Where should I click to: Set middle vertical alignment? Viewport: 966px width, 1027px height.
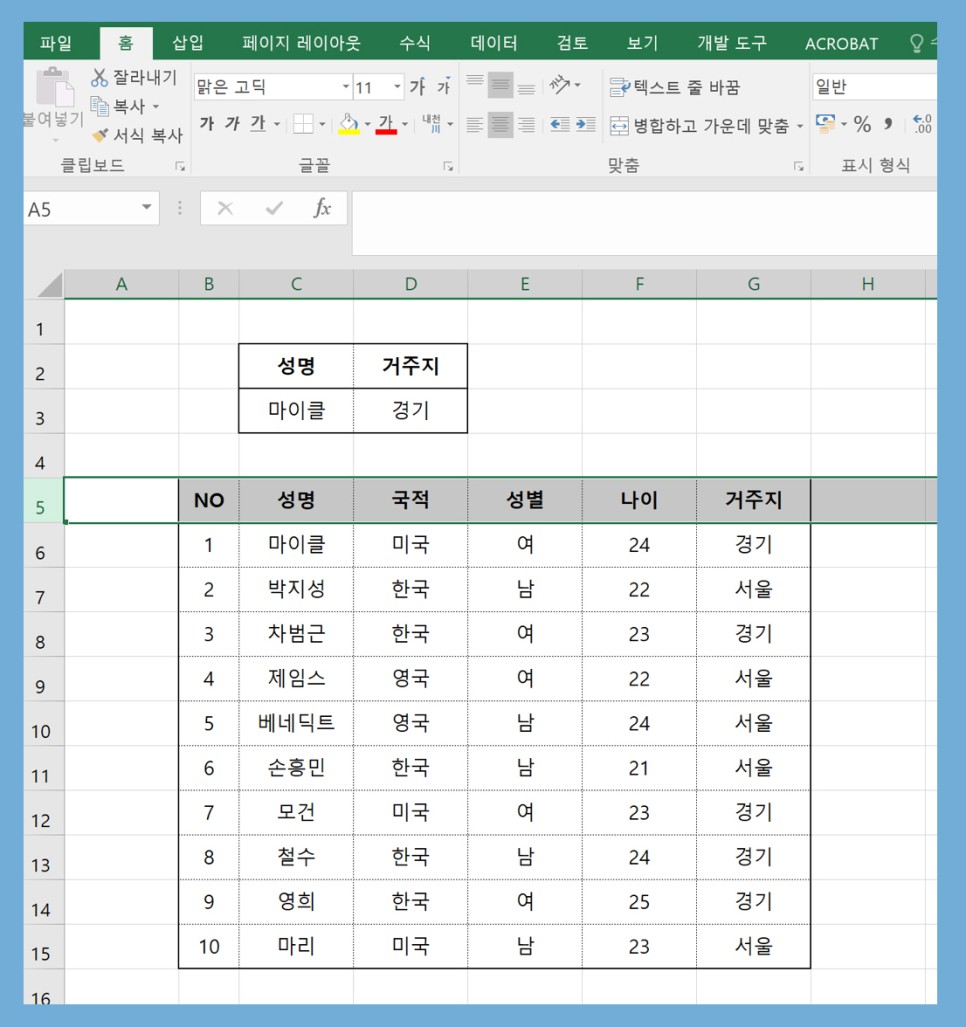click(x=500, y=84)
